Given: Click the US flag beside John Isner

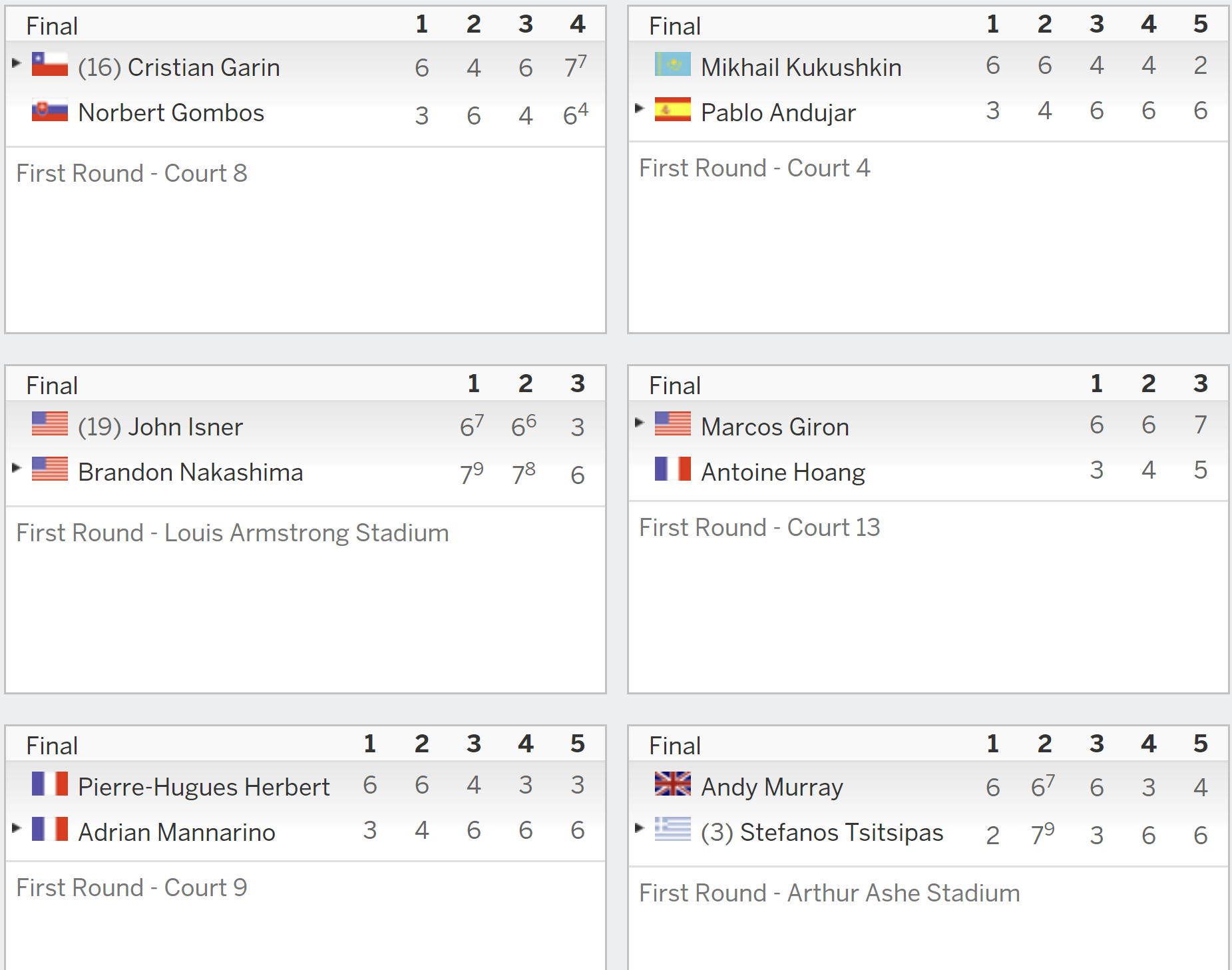Looking at the screenshot, I should 50,423.
